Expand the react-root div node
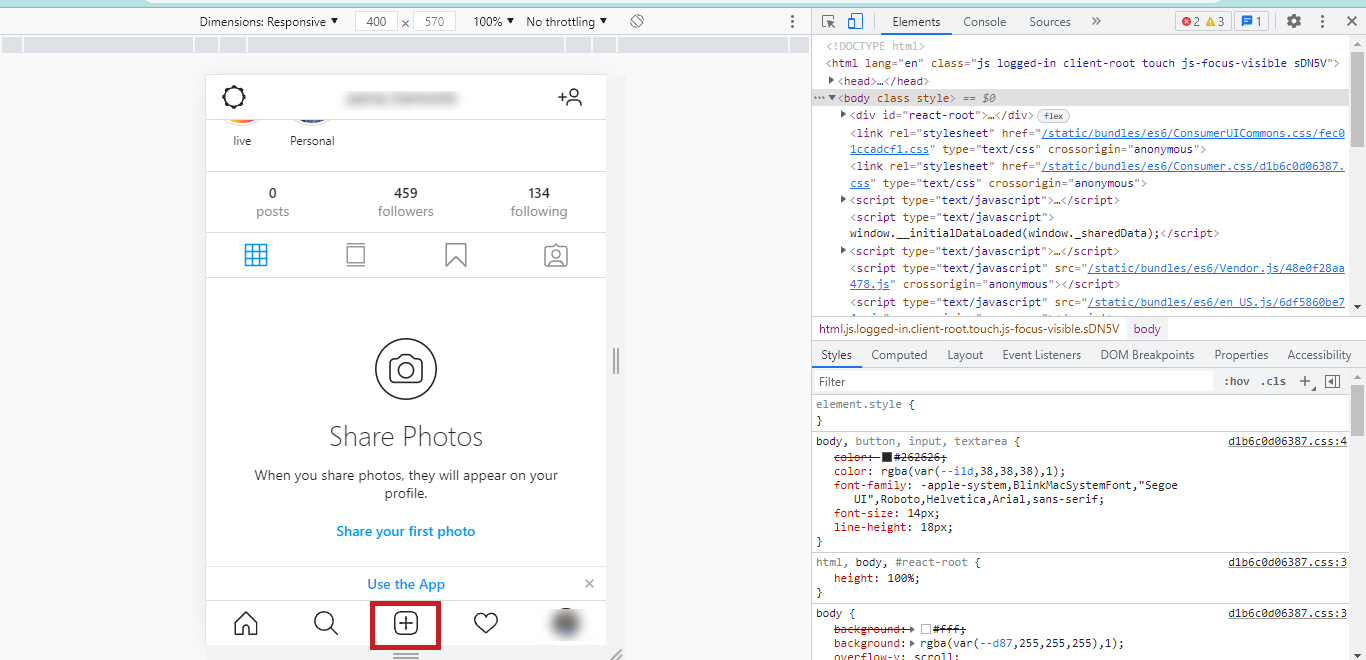 click(844, 115)
